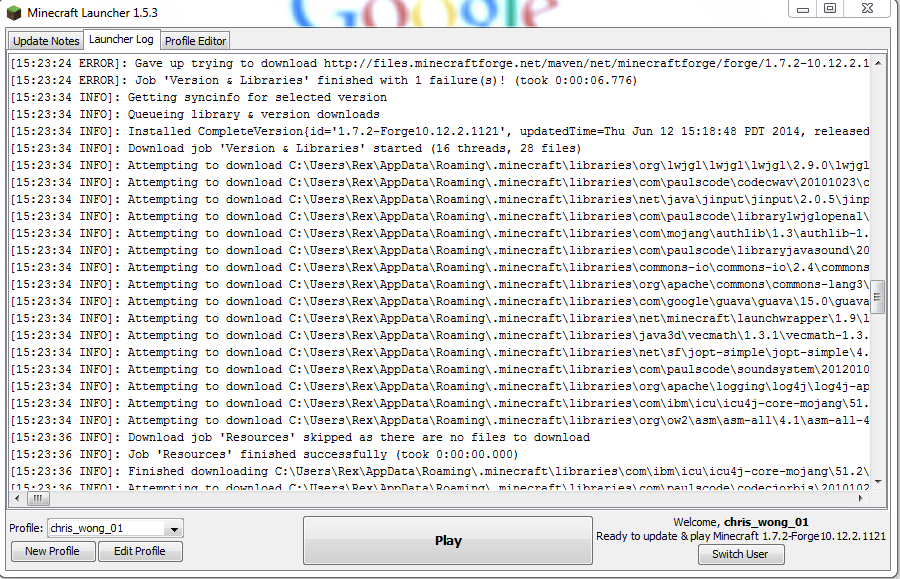Image resolution: width=900 pixels, height=579 pixels.
Task: Click log line "Download job 'Version & Libraries' started"
Action: pos(296,149)
